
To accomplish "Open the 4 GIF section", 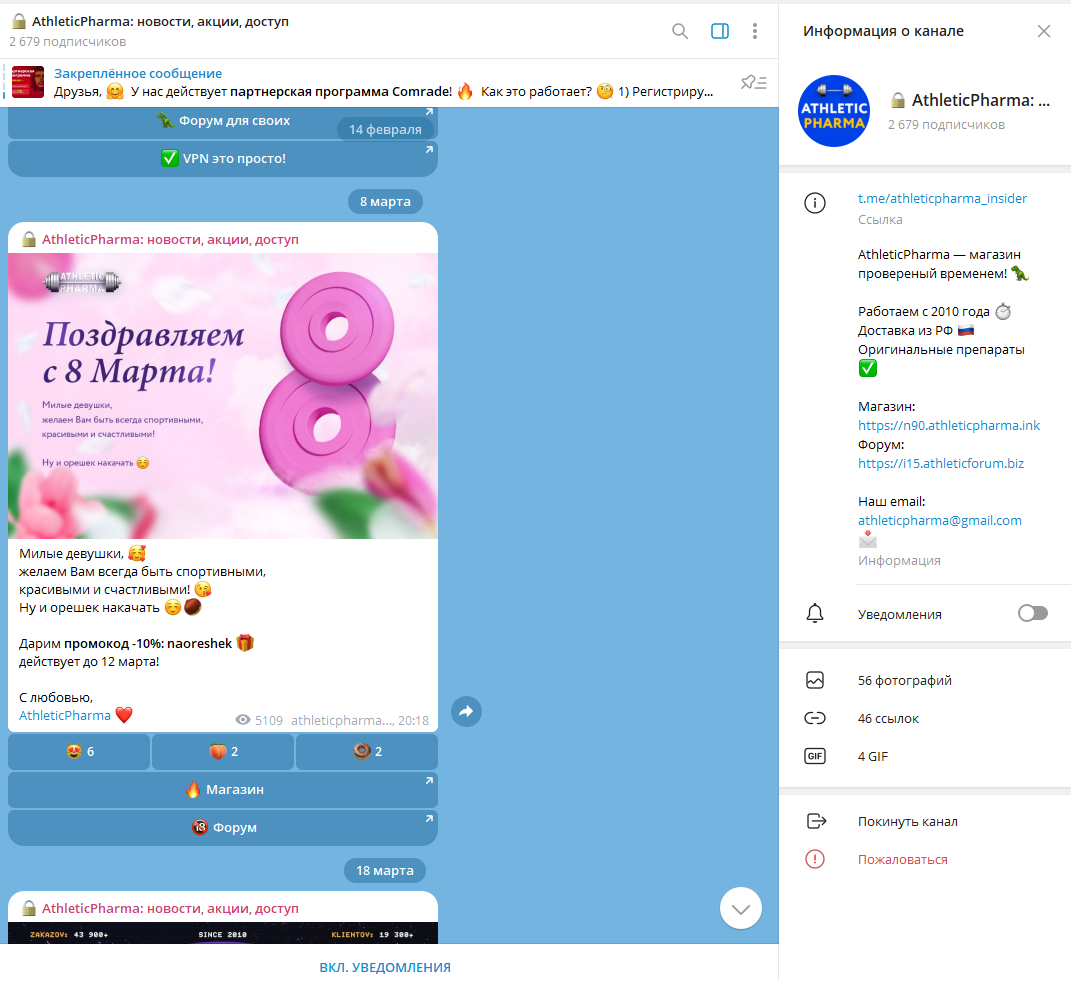I will point(872,756).
